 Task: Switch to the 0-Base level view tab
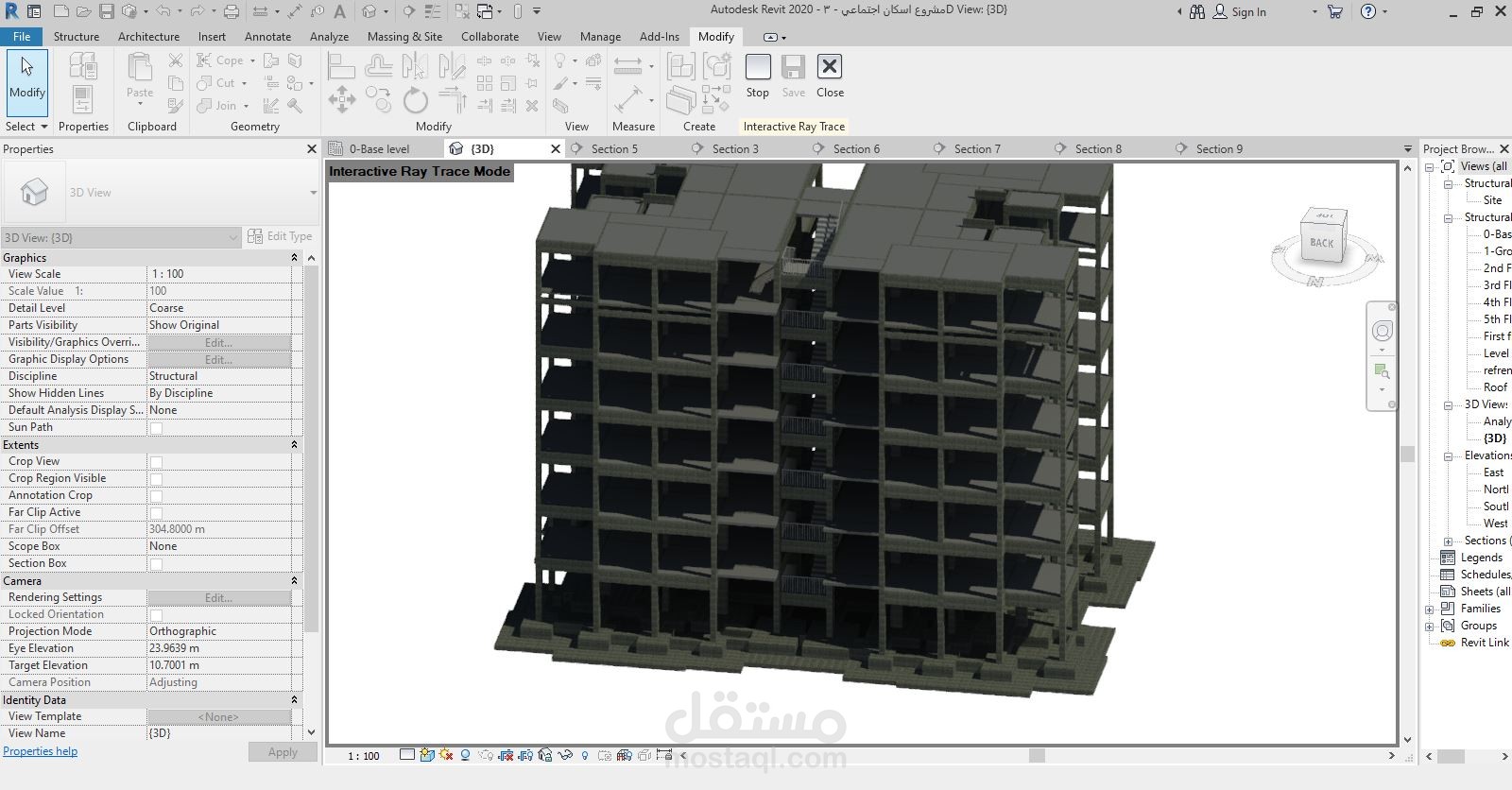click(379, 148)
